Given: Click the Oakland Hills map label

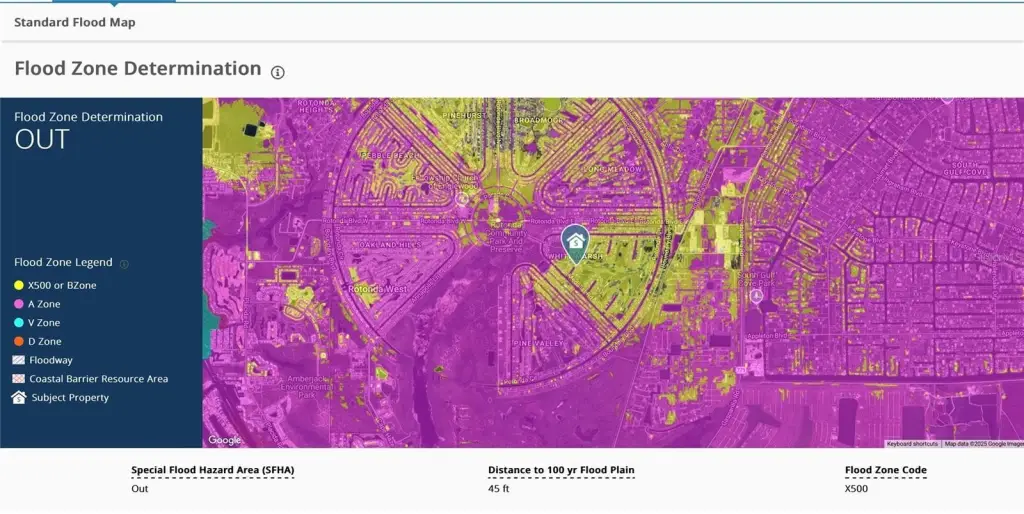Looking at the screenshot, I should (x=392, y=245).
